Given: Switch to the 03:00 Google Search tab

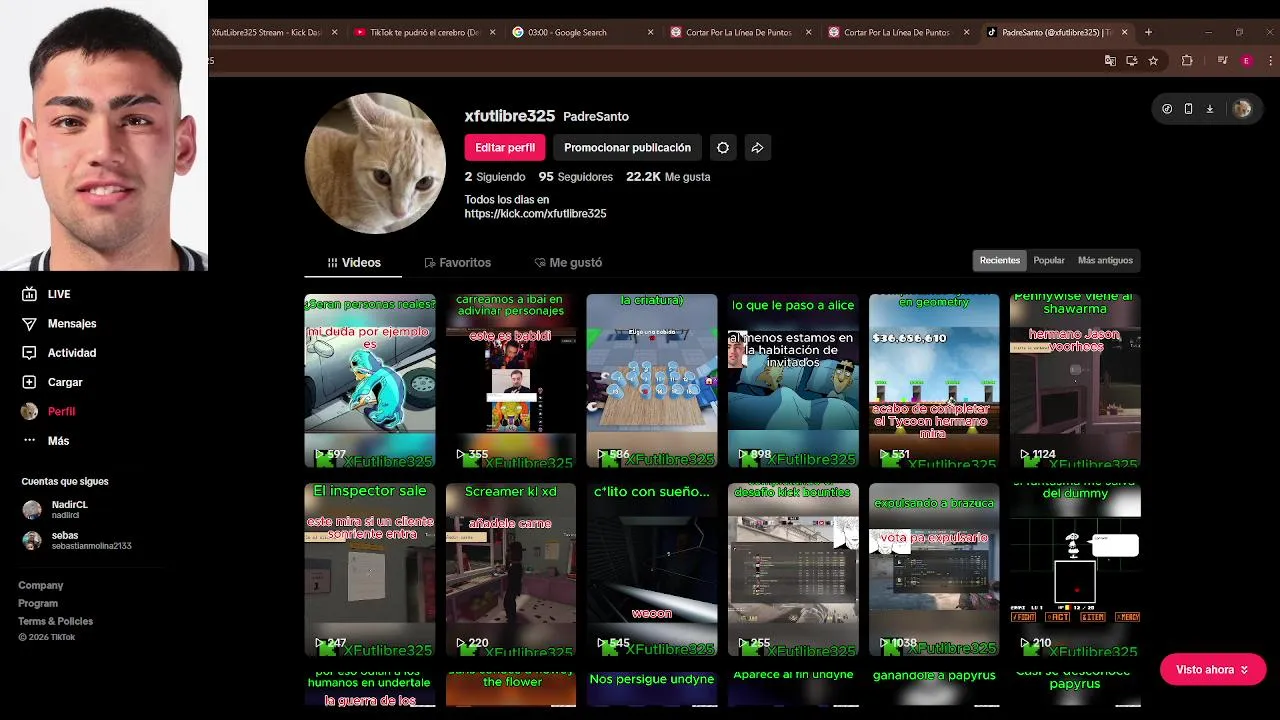Looking at the screenshot, I should pyautogui.click(x=583, y=32).
